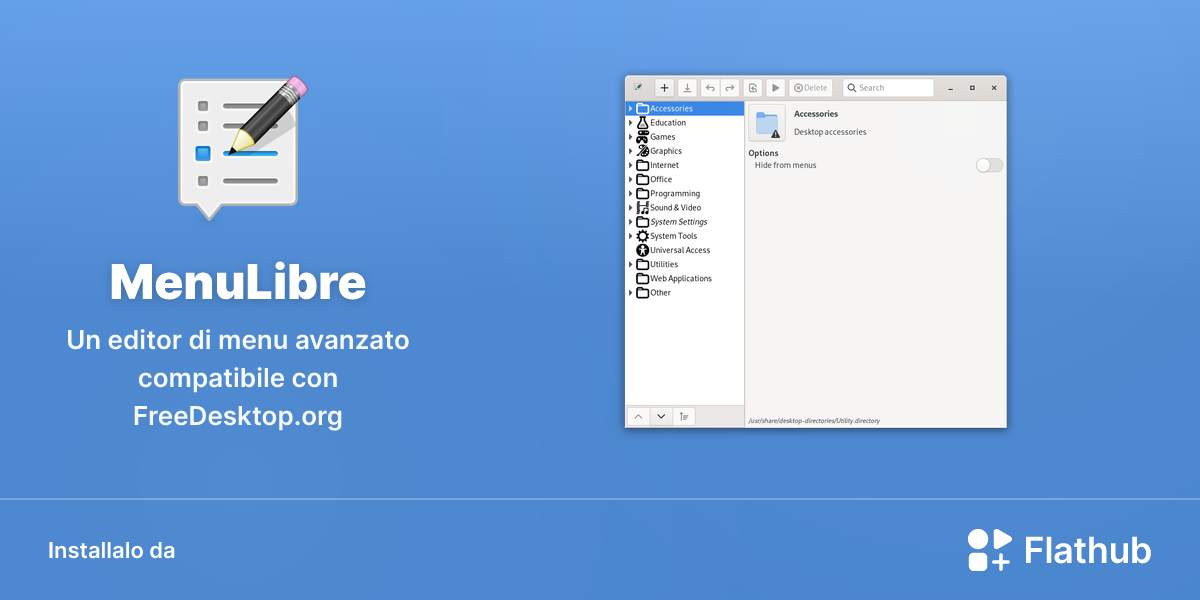Move the selected item down
Viewport: 1200px width, 600px height.
coord(661,417)
